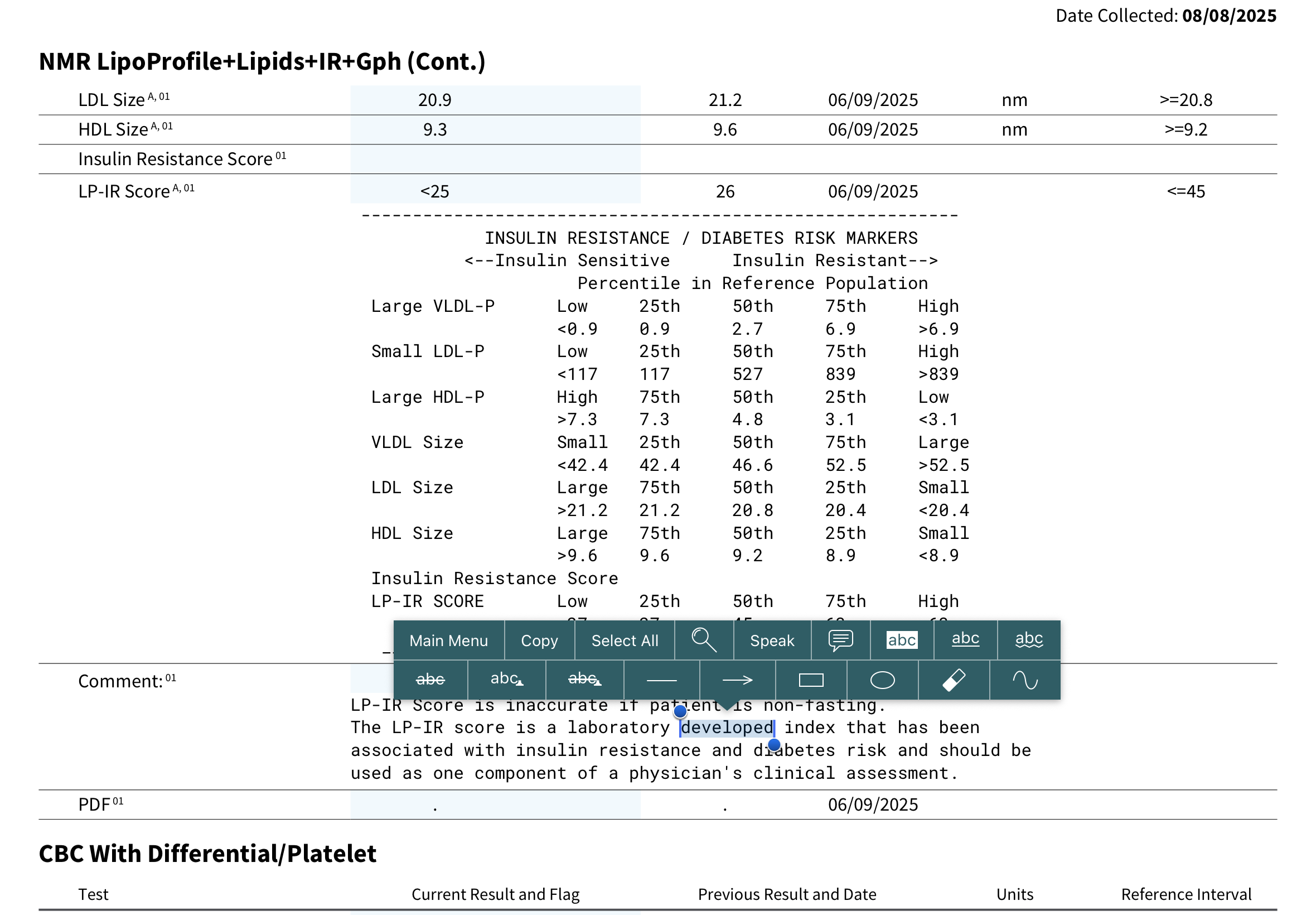1316x915 pixels.
Task: Choose replace-text strikeout caret abc tool
Action: 584,680
